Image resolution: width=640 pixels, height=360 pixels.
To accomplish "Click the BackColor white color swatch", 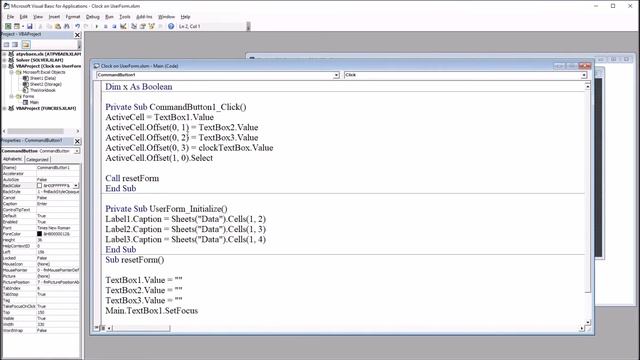I will pos(40,186).
